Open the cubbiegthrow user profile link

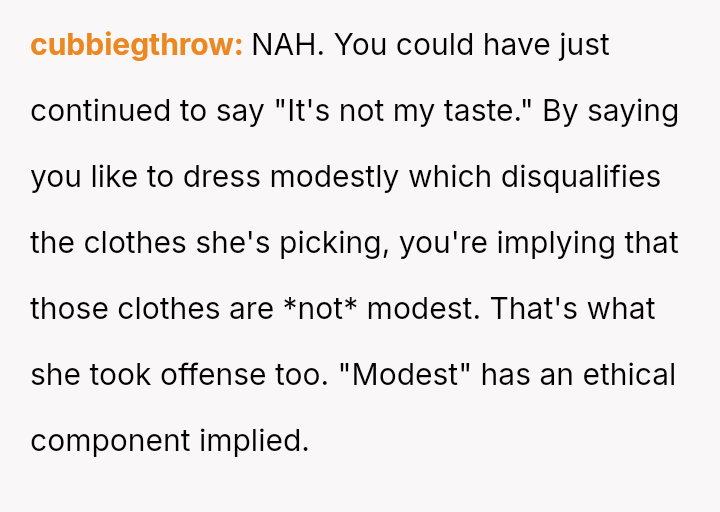coord(136,45)
